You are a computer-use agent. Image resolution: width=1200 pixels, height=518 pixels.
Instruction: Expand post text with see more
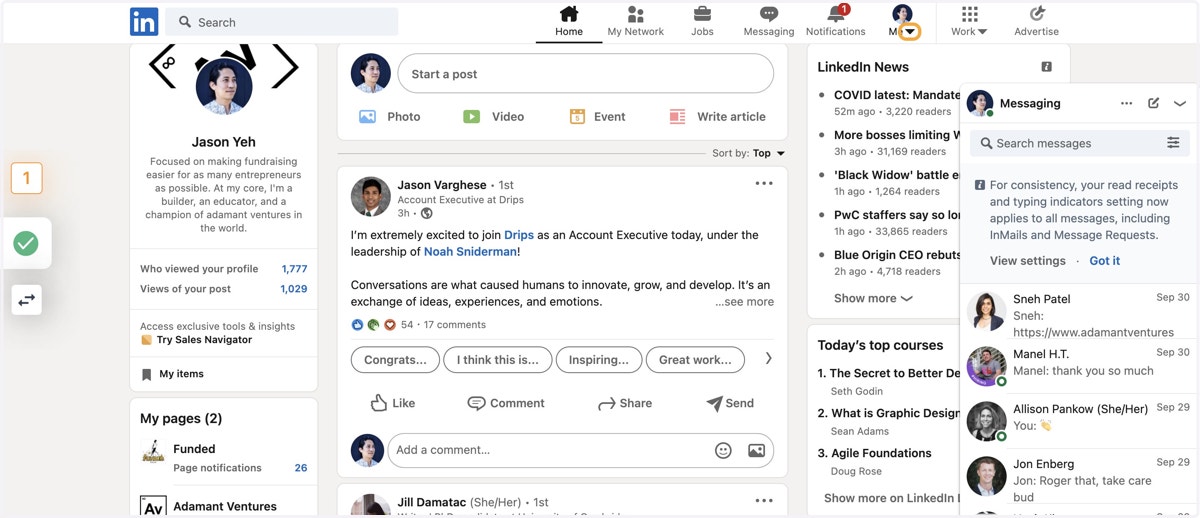point(744,302)
